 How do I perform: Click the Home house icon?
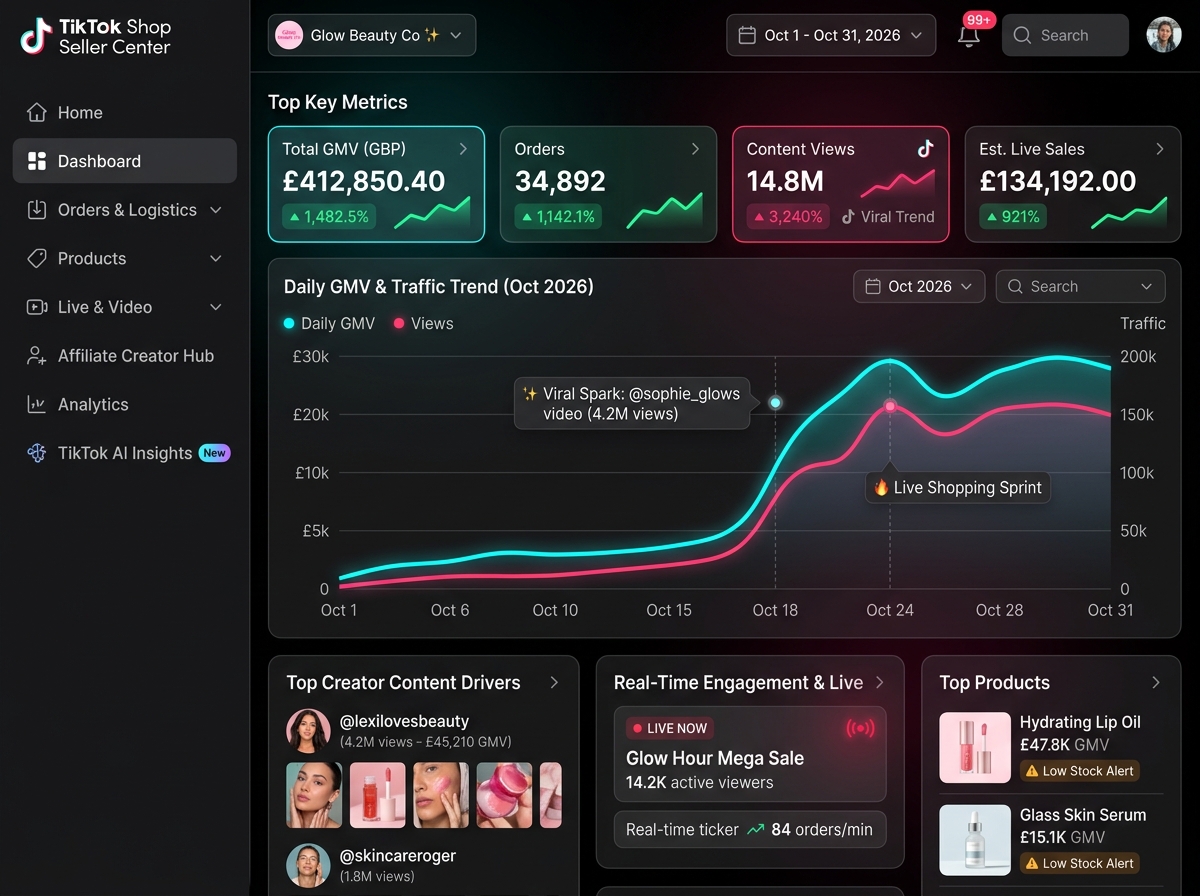click(x=37, y=113)
